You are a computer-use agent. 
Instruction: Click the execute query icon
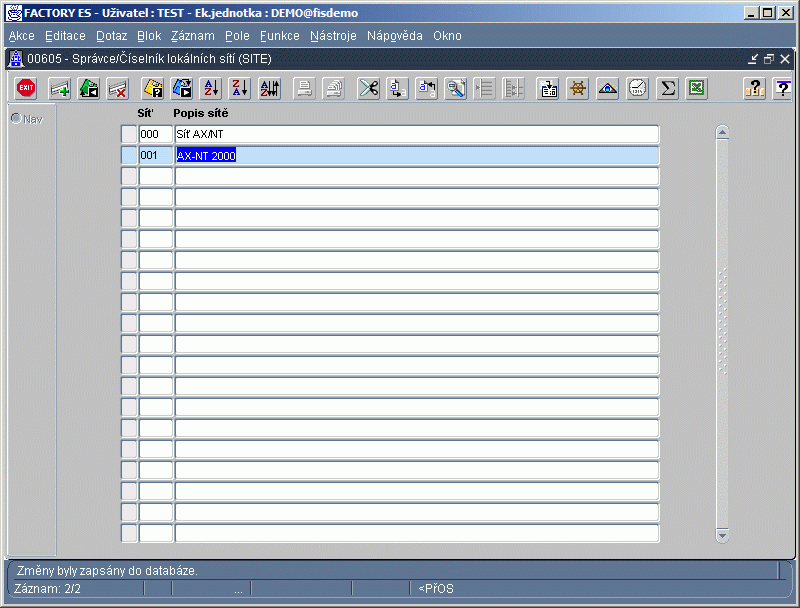[182, 89]
